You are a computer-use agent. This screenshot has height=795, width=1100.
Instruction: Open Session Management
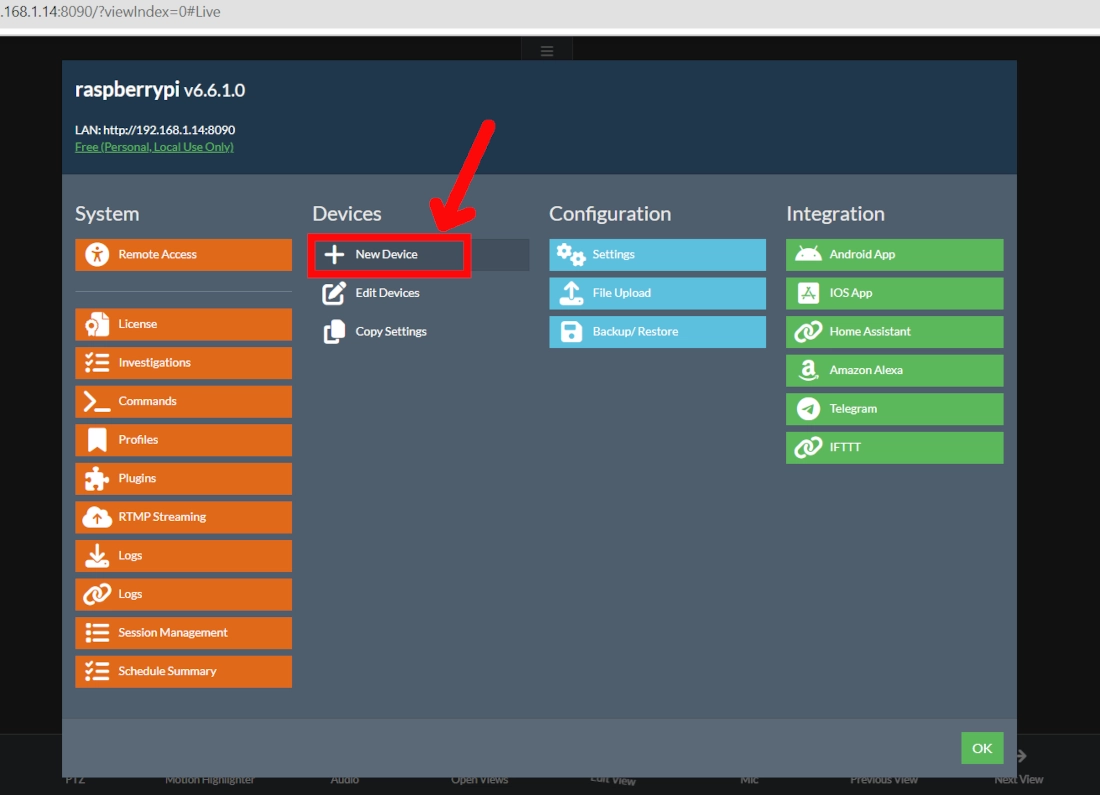183,633
